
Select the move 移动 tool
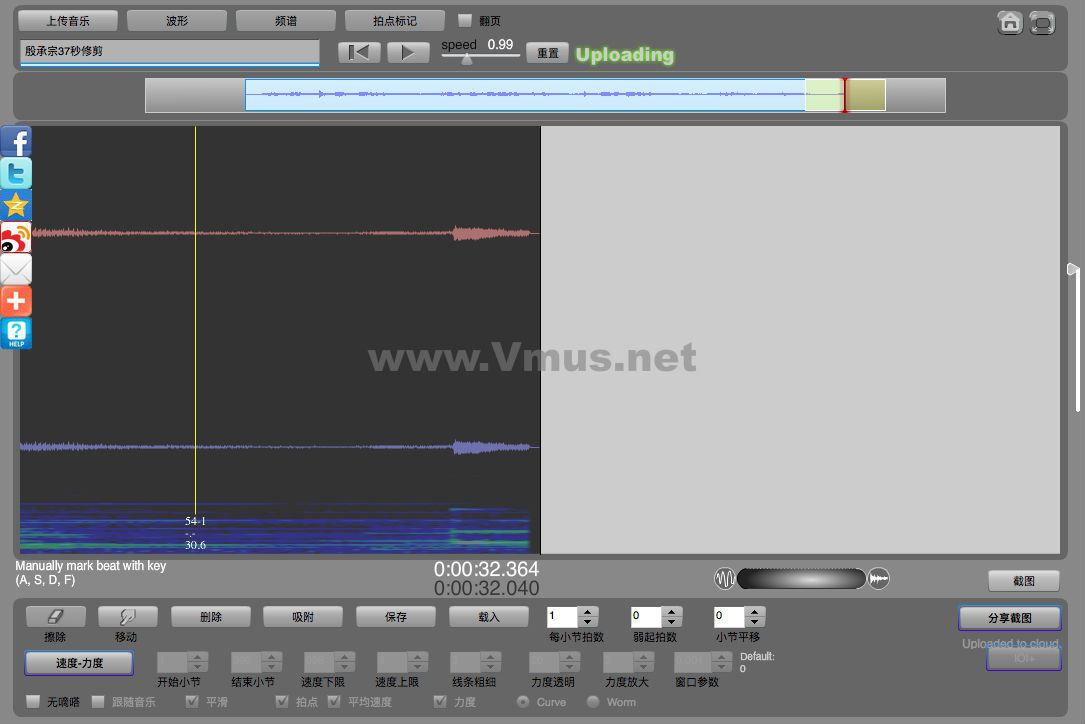click(127, 617)
